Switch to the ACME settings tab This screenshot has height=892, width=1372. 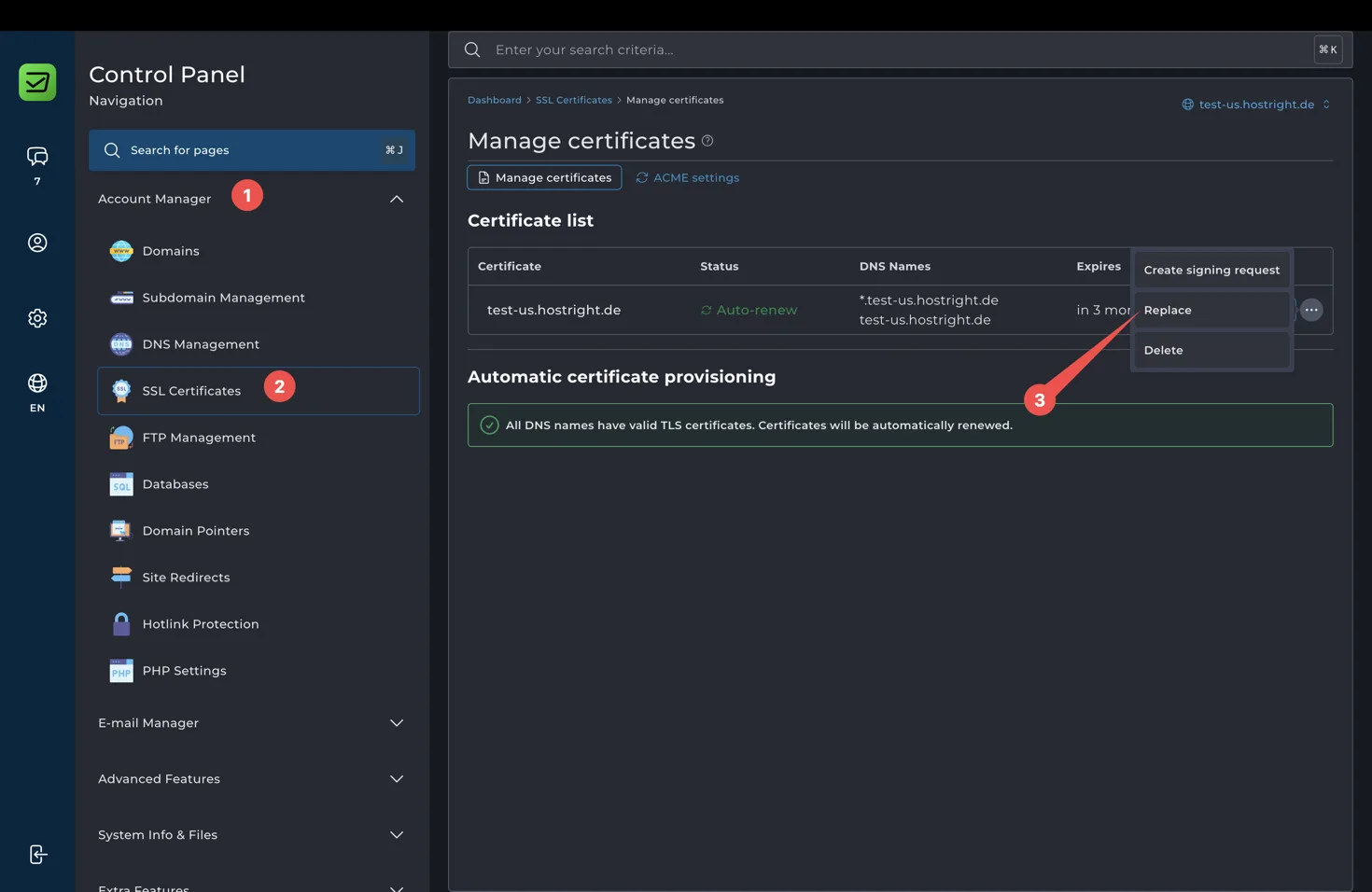point(688,177)
